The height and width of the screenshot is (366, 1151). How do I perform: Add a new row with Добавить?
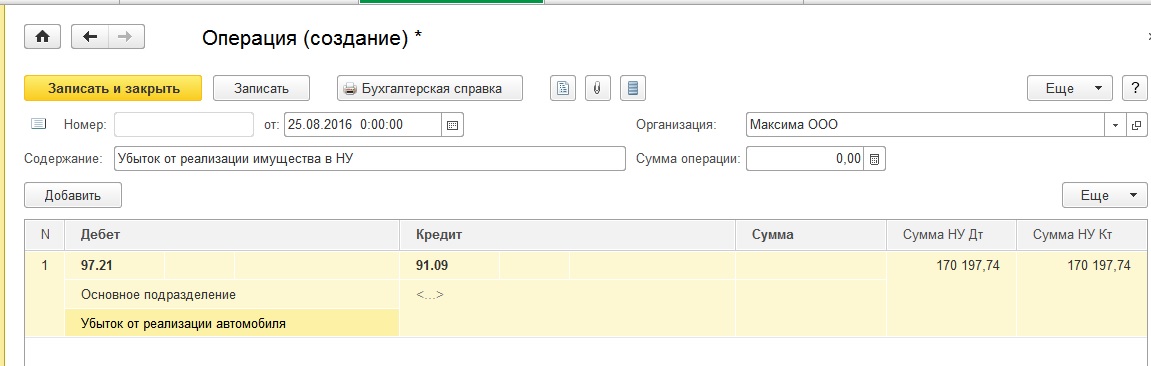(x=73, y=196)
